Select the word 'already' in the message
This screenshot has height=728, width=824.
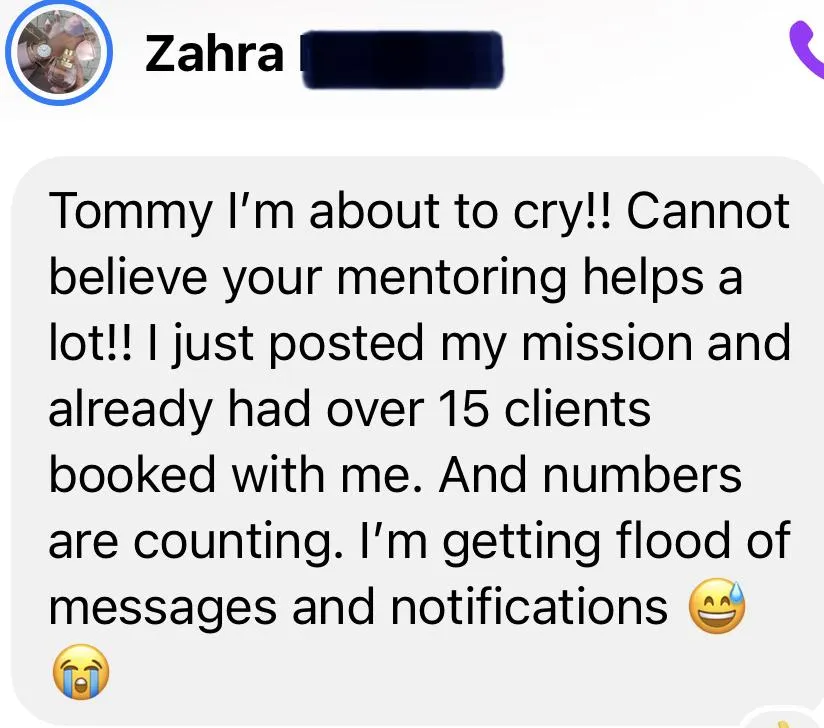pyautogui.click(x=130, y=411)
